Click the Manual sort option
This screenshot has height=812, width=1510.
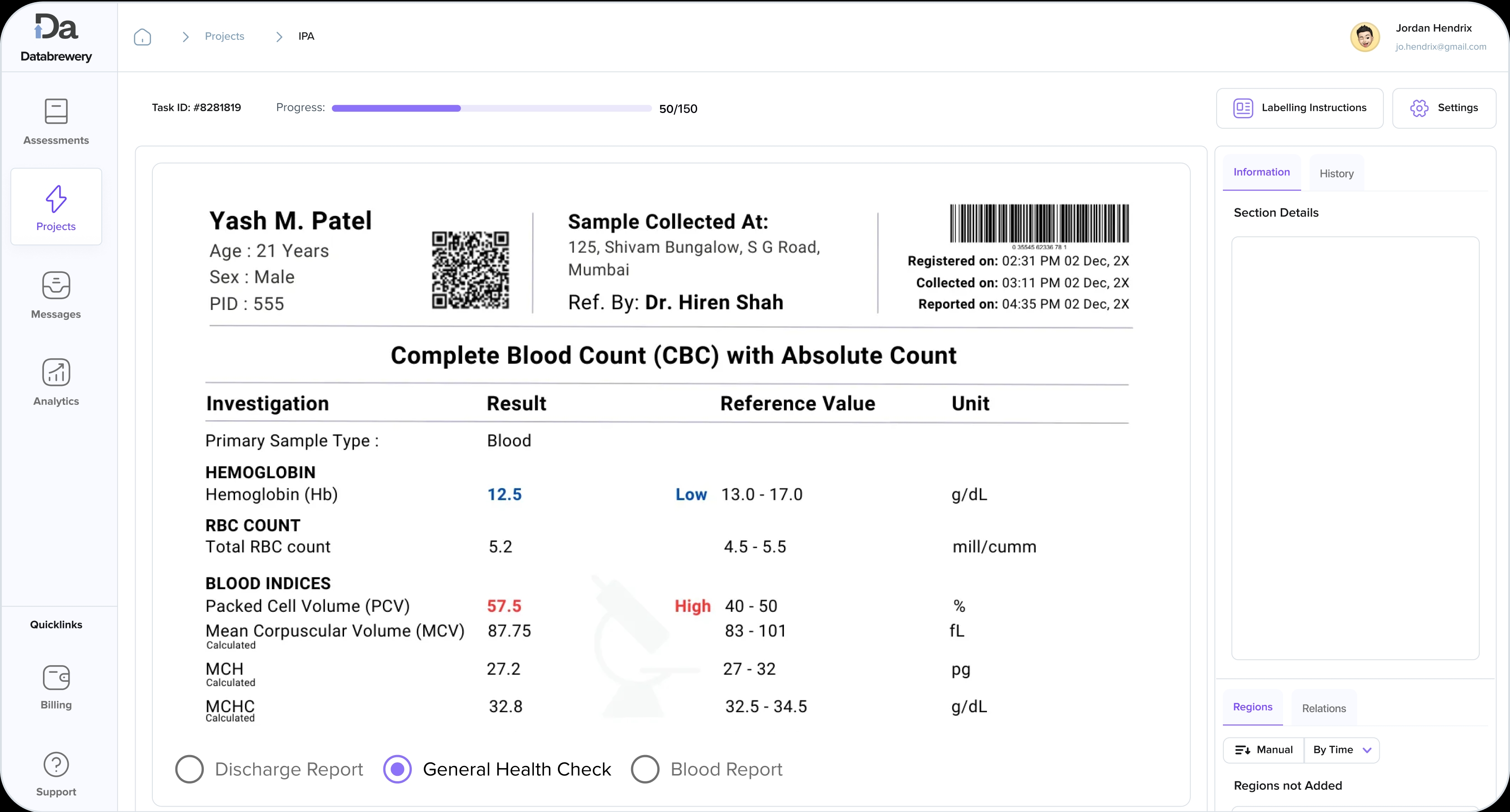tap(1264, 750)
